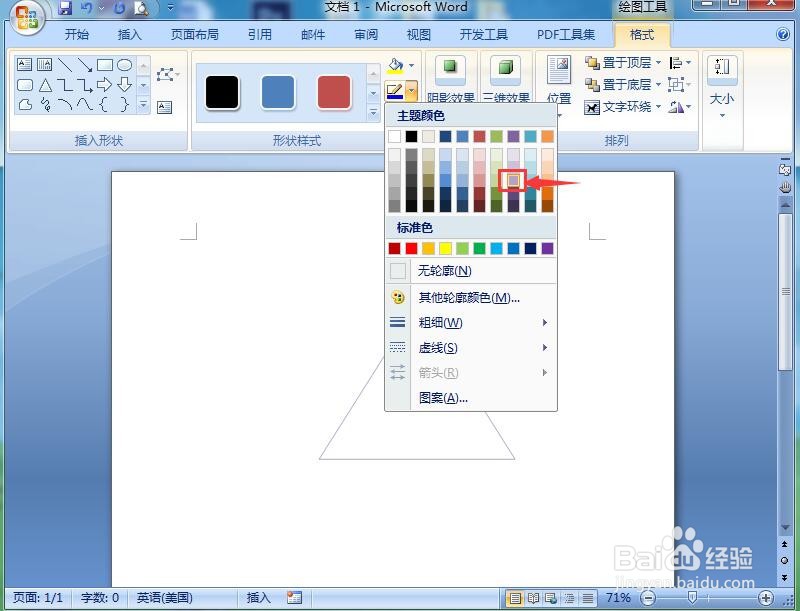The height and width of the screenshot is (611, 800).
Task: Select the rectangle shape
Action: click(x=105, y=64)
